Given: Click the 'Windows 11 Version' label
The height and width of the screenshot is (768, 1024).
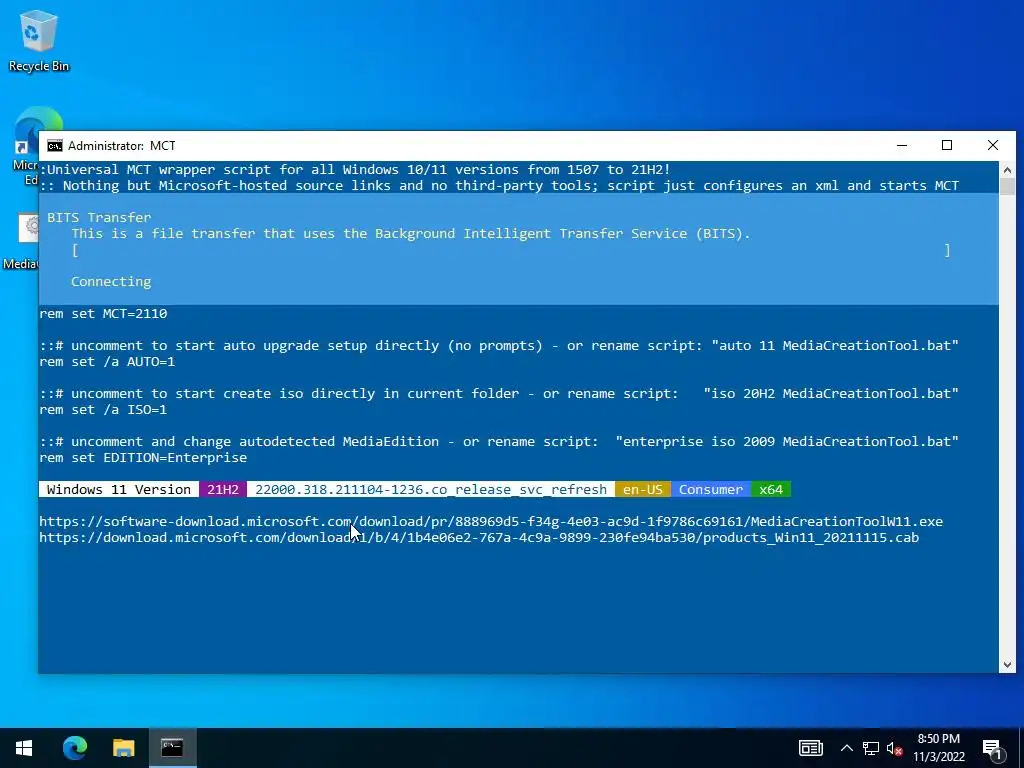Looking at the screenshot, I should point(119,489).
